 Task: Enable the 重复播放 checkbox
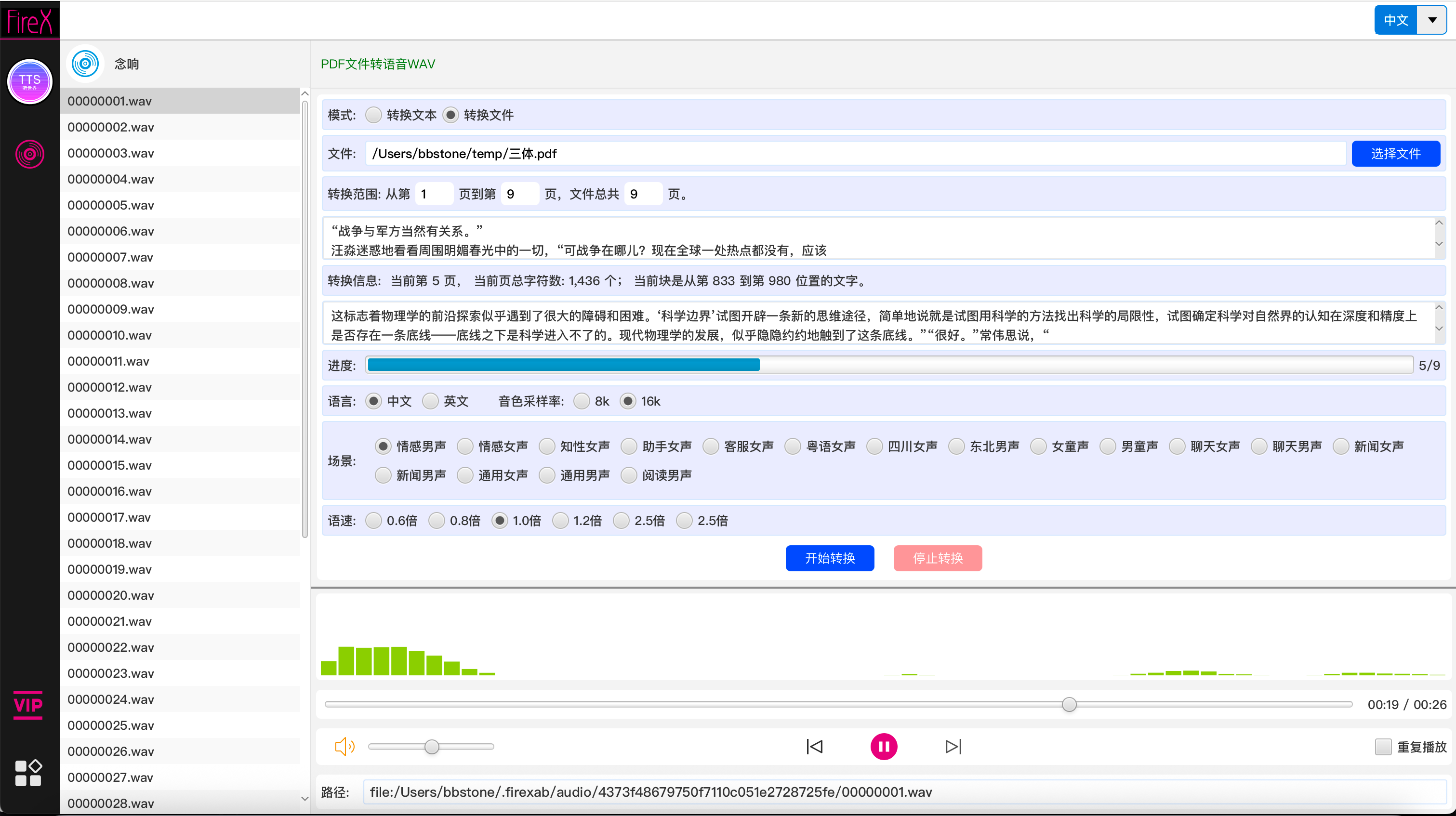[1382, 747]
